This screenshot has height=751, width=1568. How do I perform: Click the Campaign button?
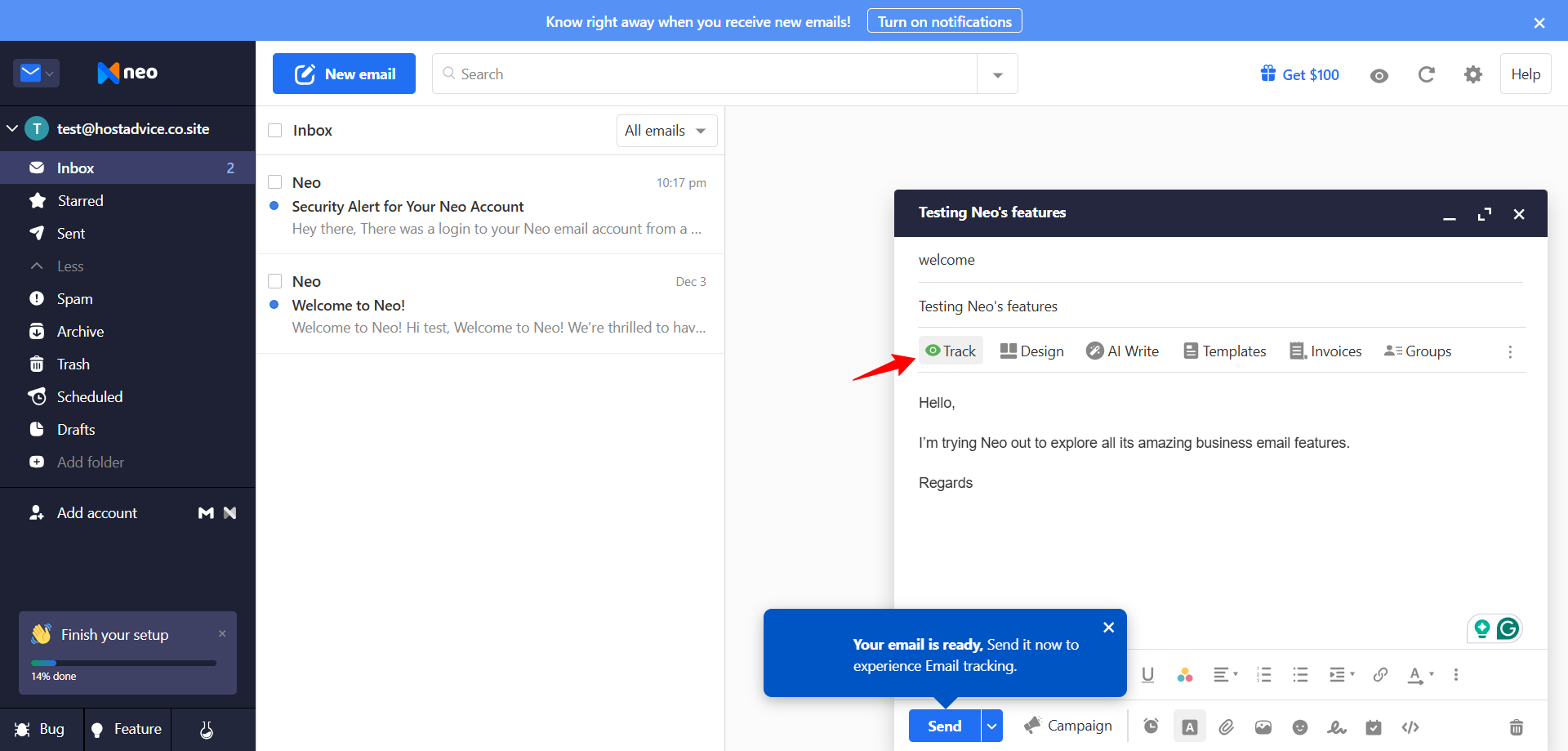tap(1068, 726)
